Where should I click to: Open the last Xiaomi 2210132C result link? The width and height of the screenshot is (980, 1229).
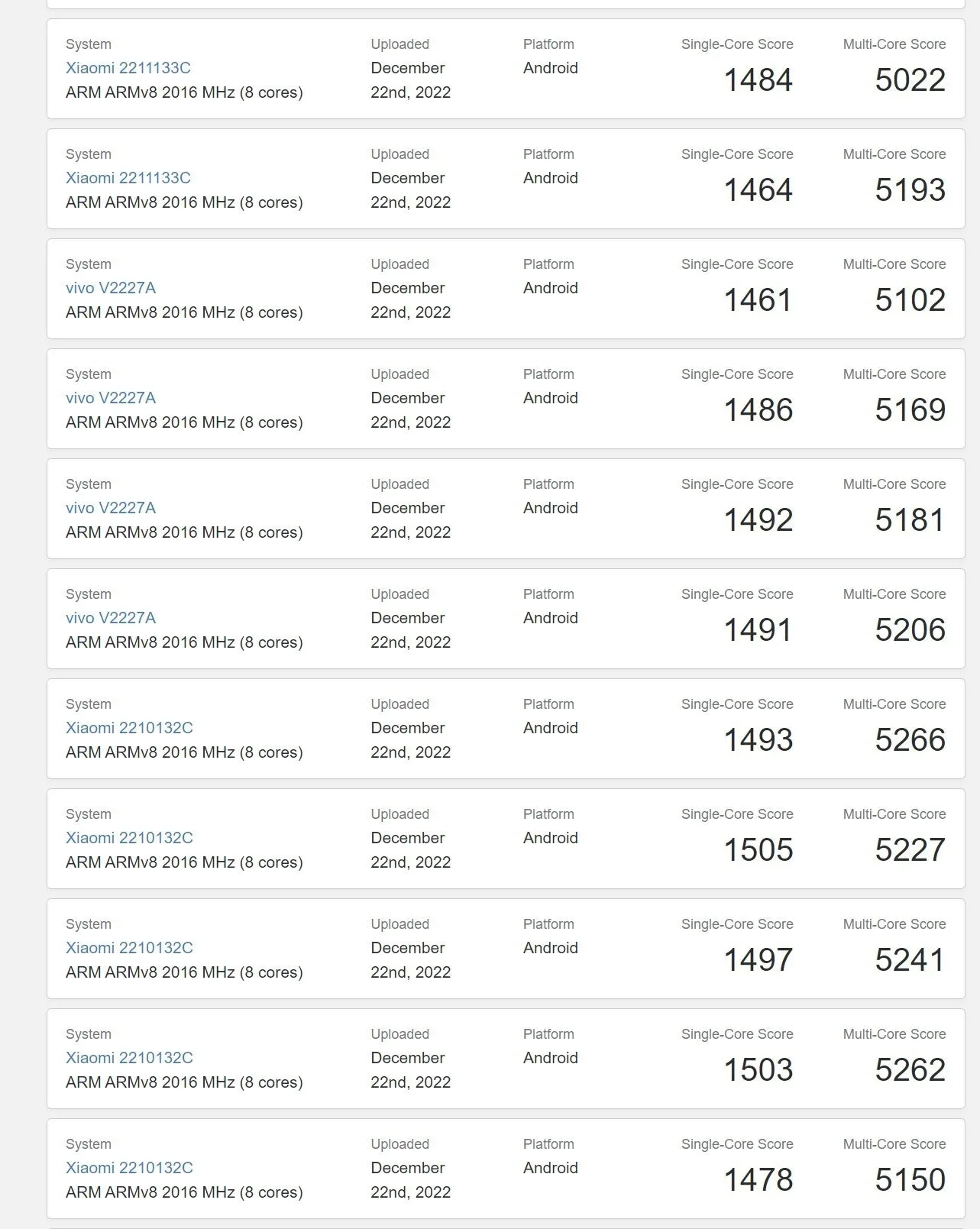pyautogui.click(x=128, y=1168)
